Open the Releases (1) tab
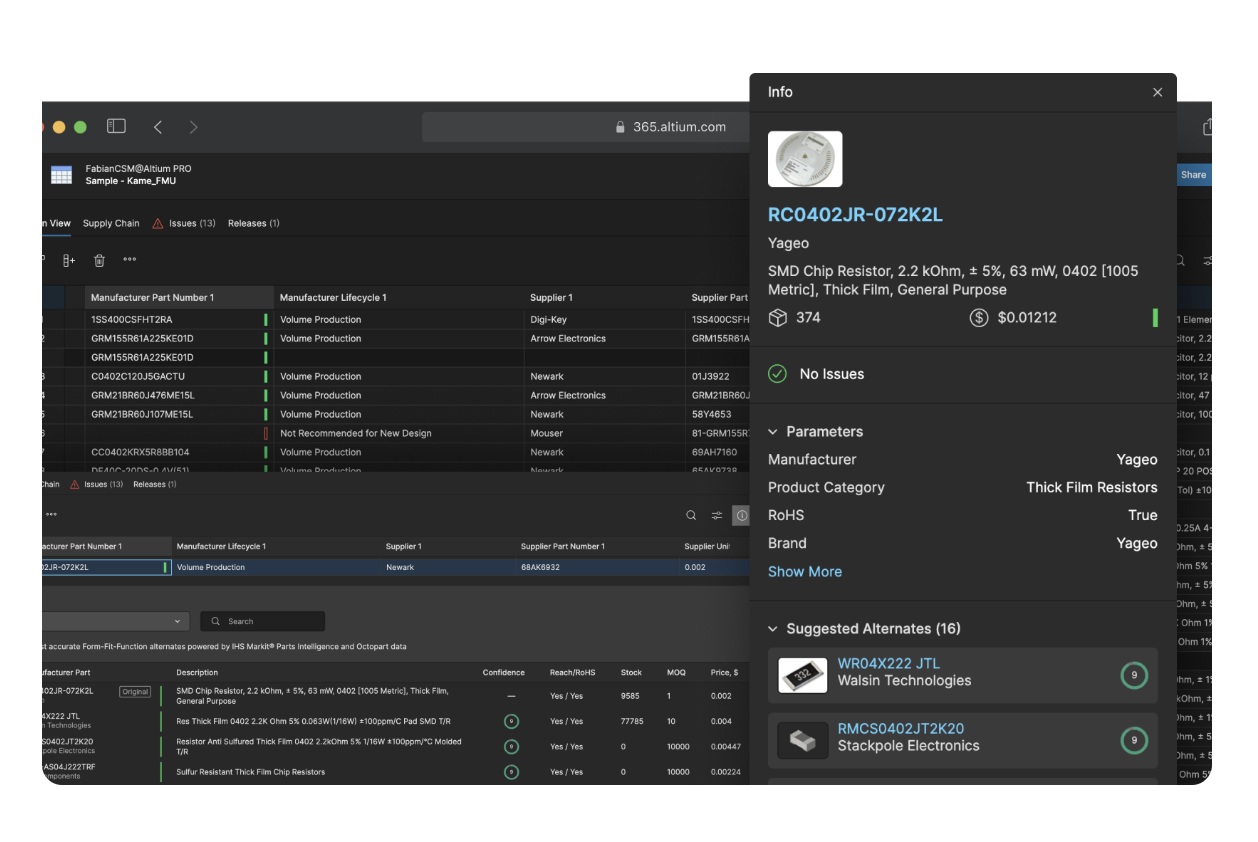1258x842 pixels. tap(253, 223)
